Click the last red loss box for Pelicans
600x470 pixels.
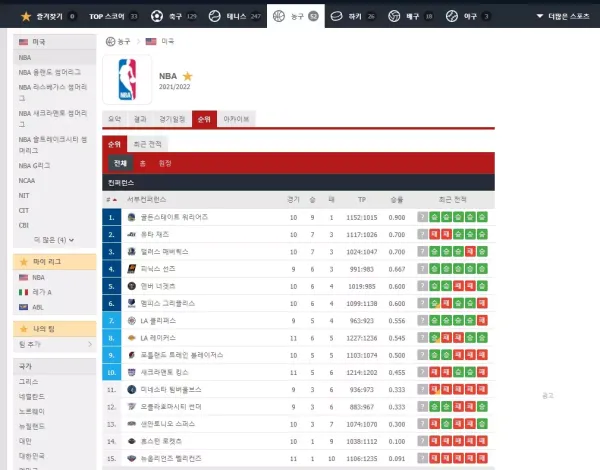pyautogui.click(x=482, y=458)
